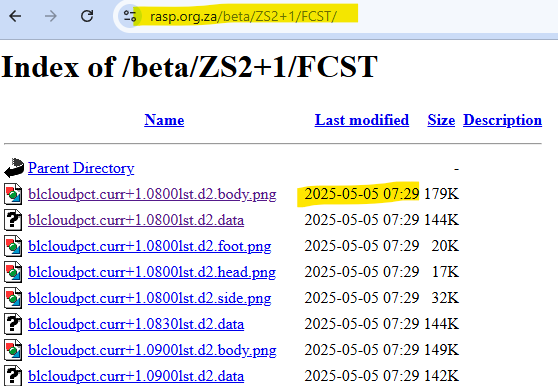Click the 20K size value
The width and height of the screenshot is (558, 386).
(x=445, y=246)
